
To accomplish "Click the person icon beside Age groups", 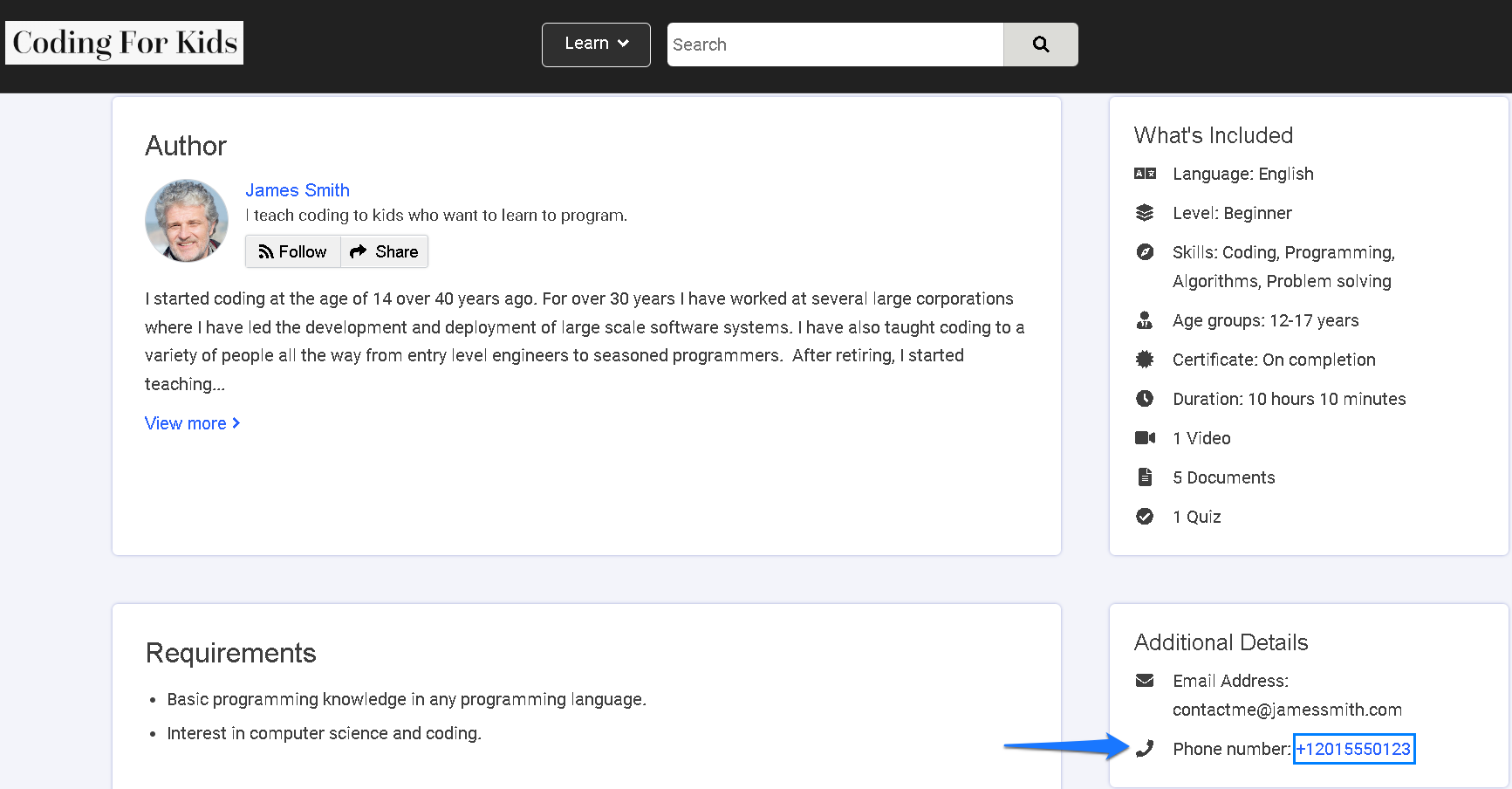I will click(1145, 320).
